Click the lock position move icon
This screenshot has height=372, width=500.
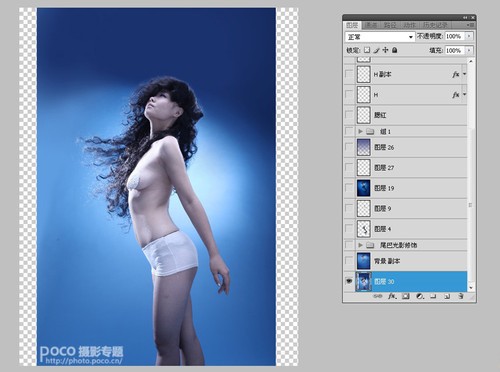point(385,50)
